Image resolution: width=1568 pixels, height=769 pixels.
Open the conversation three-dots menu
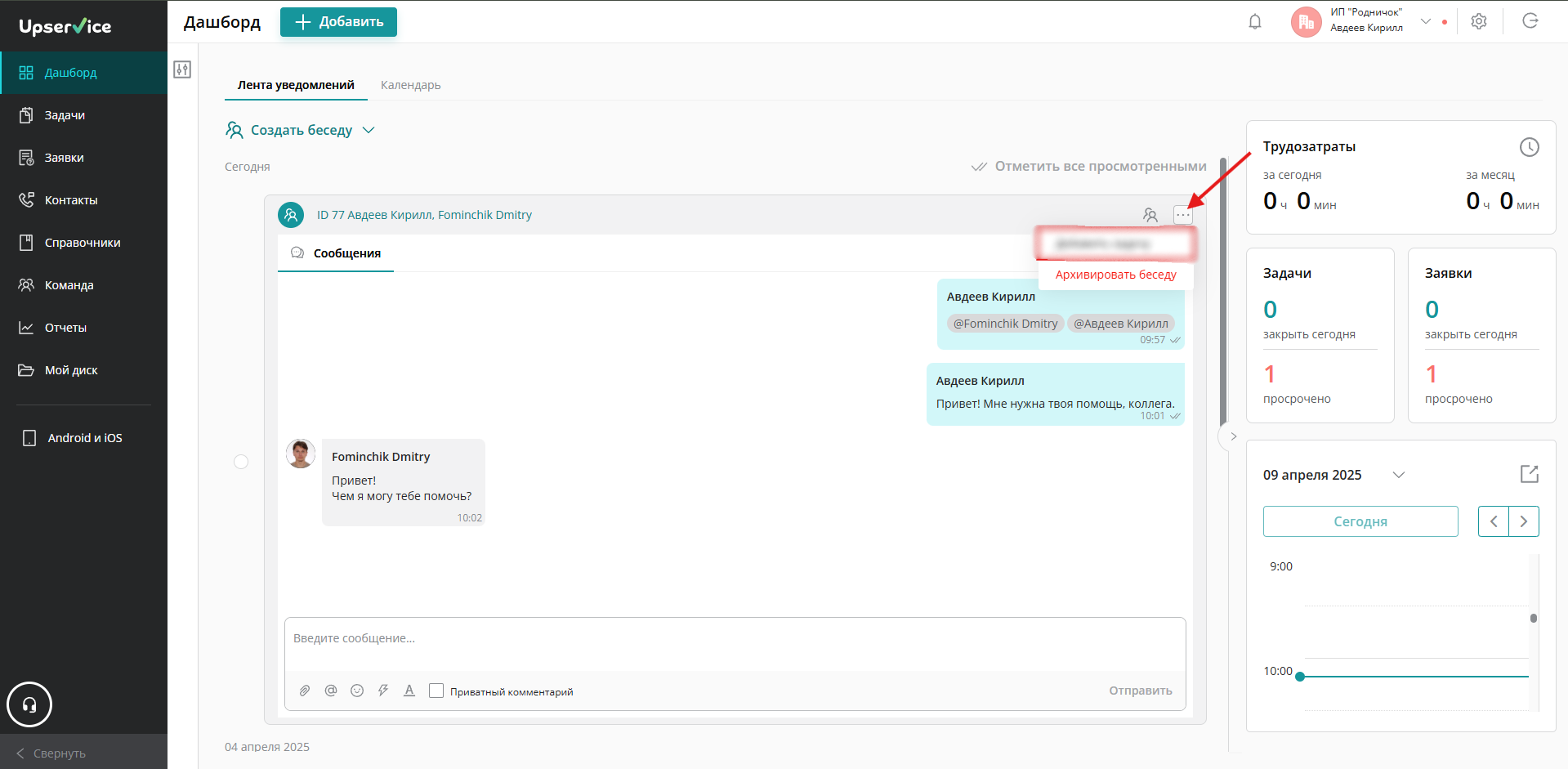[x=1182, y=215]
